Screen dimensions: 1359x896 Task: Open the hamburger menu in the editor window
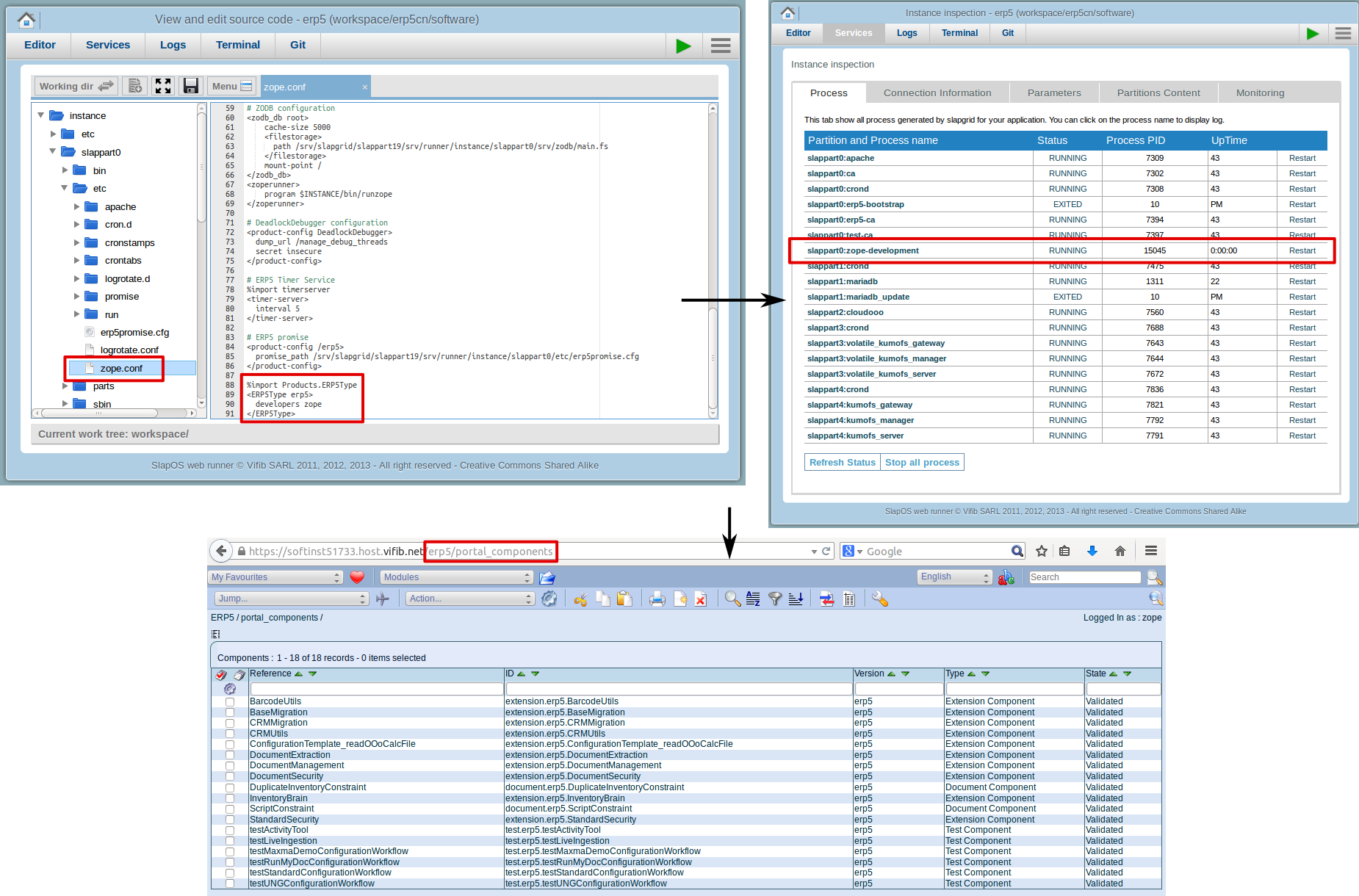click(x=721, y=46)
